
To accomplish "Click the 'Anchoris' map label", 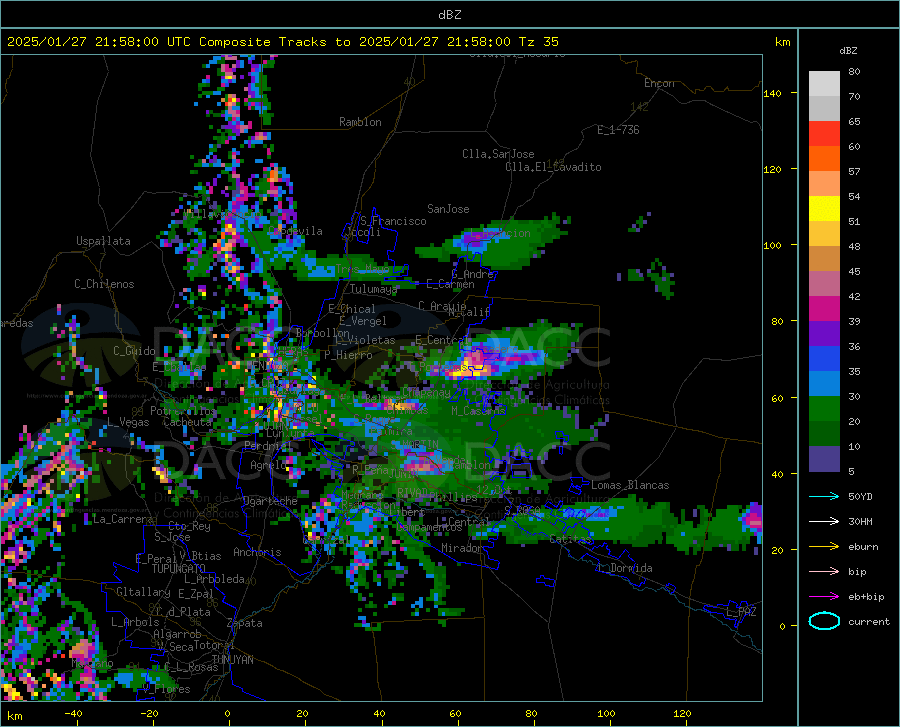I will pyautogui.click(x=257, y=552).
